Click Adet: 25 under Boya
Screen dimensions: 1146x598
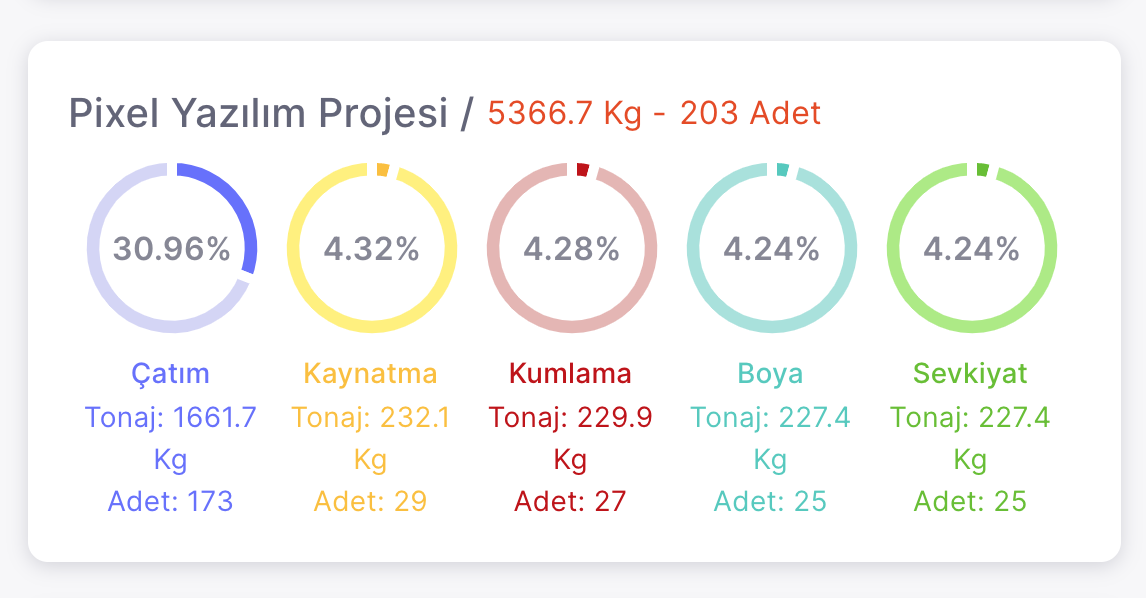pyautogui.click(x=771, y=501)
